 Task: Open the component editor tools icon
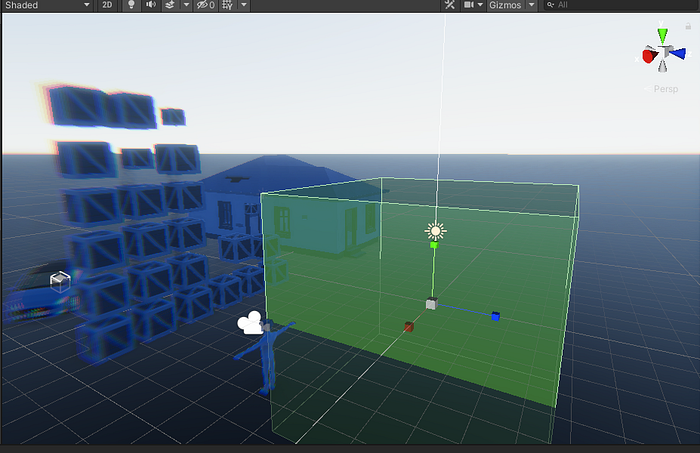click(x=448, y=5)
